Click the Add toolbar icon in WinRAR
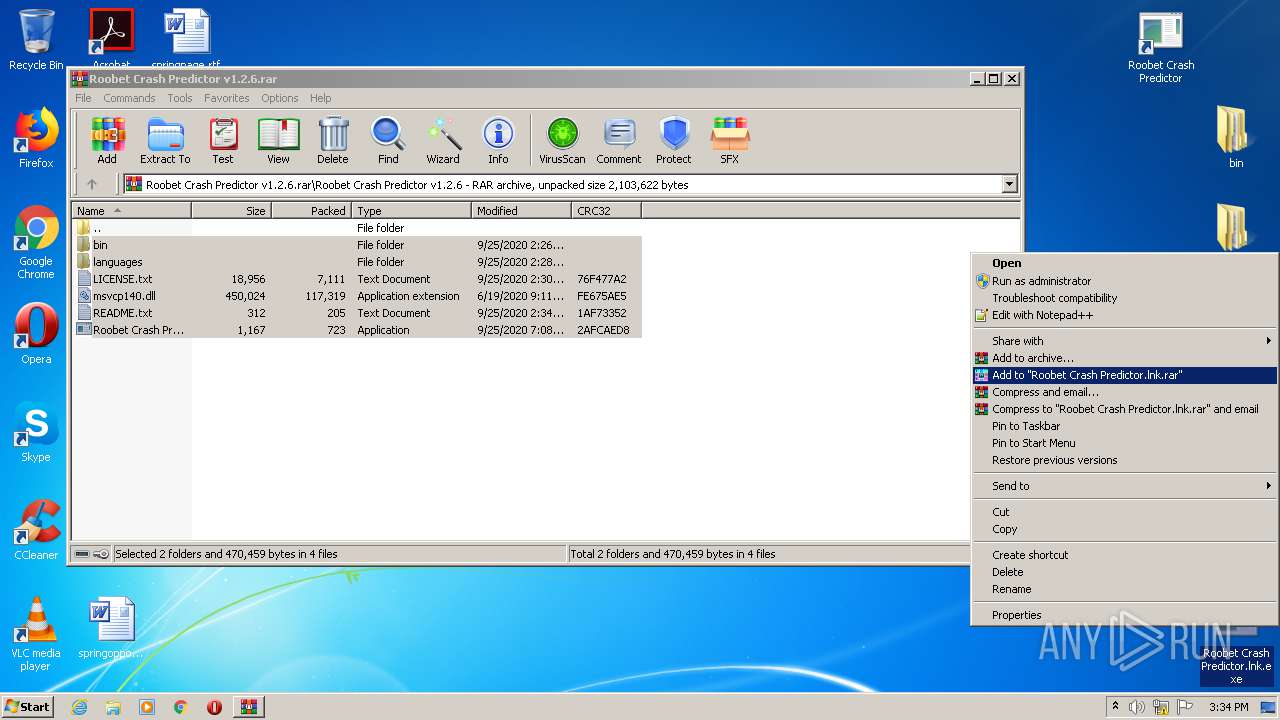Image resolution: width=1280 pixels, height=720 pixels. click(x=107, y=141)
